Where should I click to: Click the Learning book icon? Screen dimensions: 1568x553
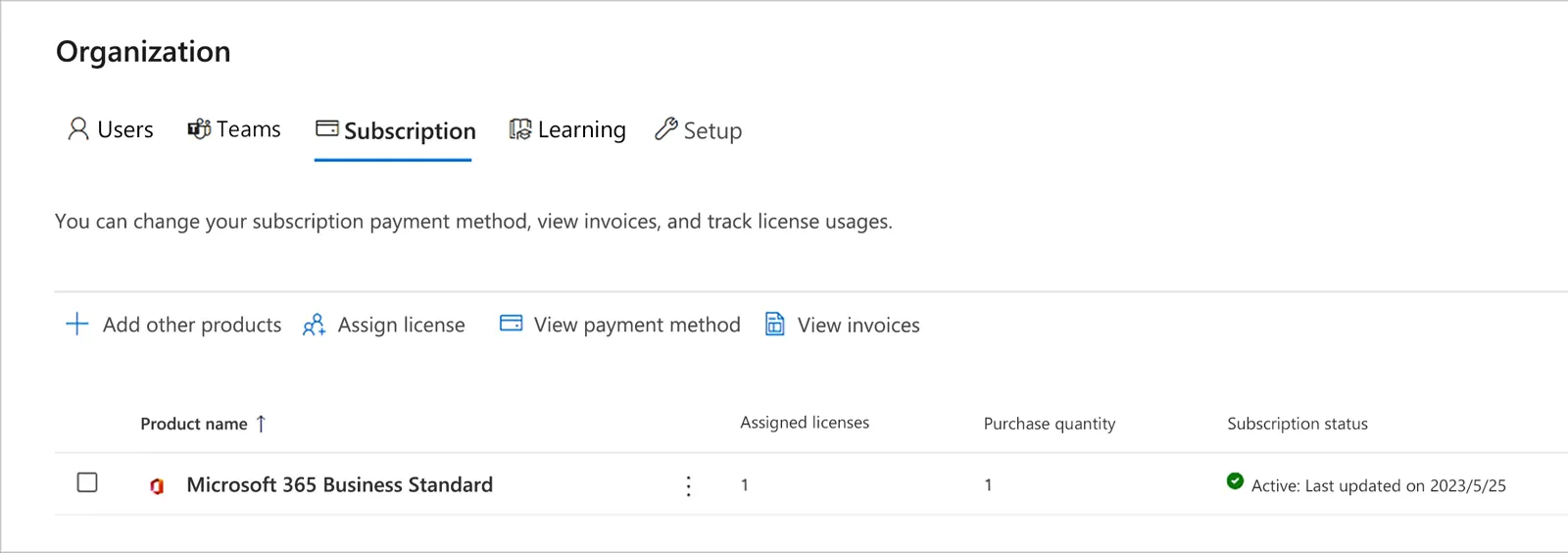520,129
